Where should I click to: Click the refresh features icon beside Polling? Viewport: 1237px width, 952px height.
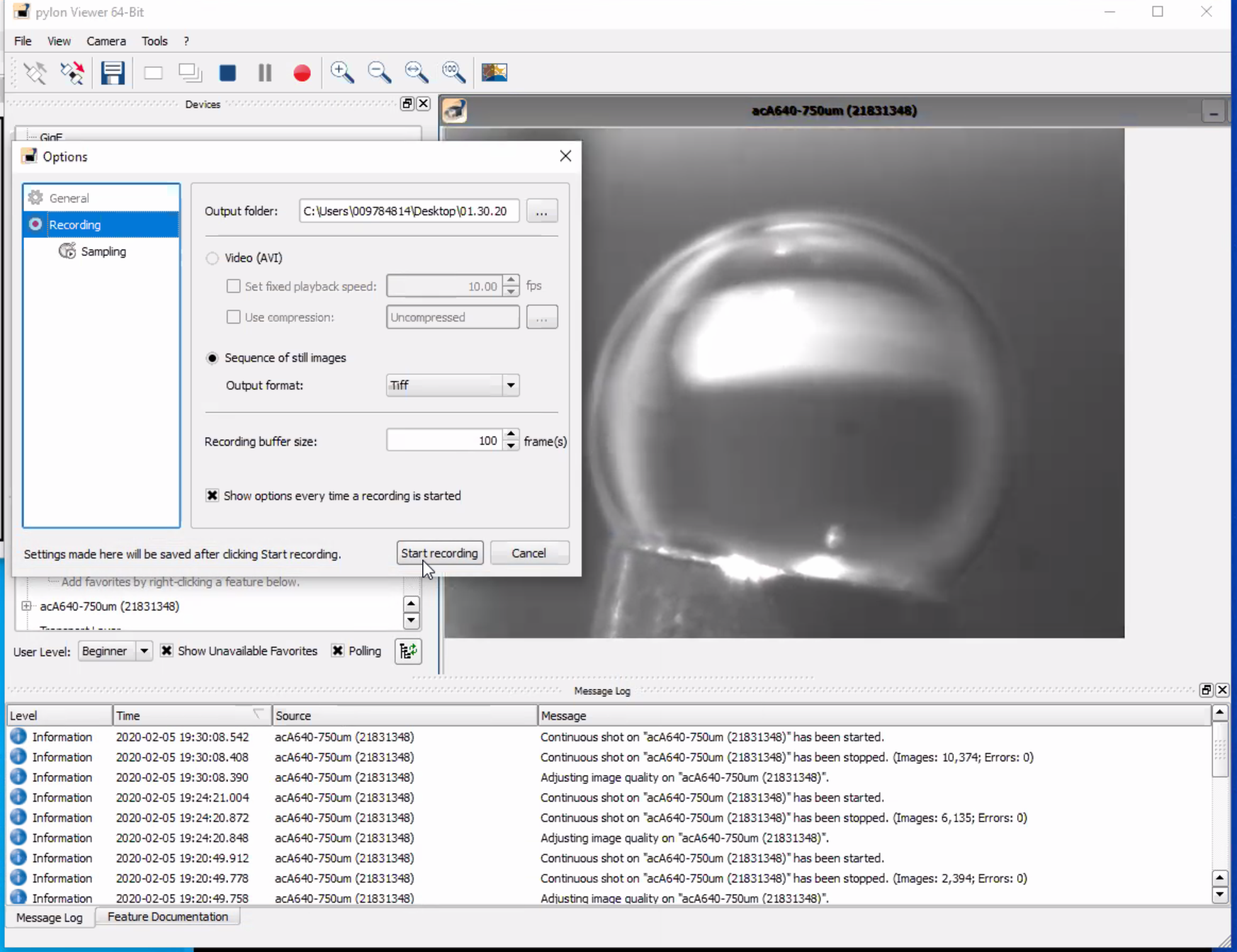click(408, 651)
